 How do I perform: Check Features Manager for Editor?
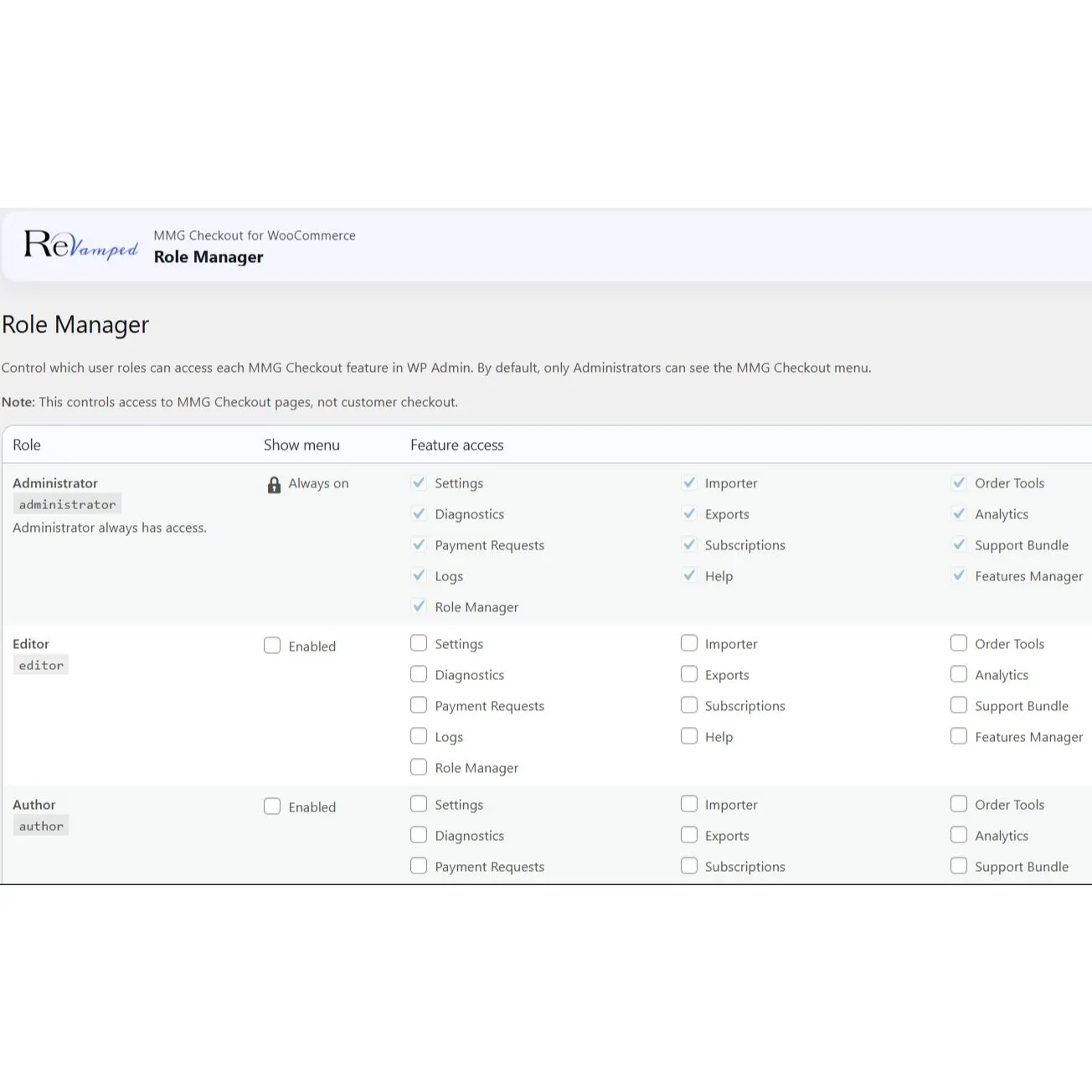pyautogui.click(x=959, y=736)
